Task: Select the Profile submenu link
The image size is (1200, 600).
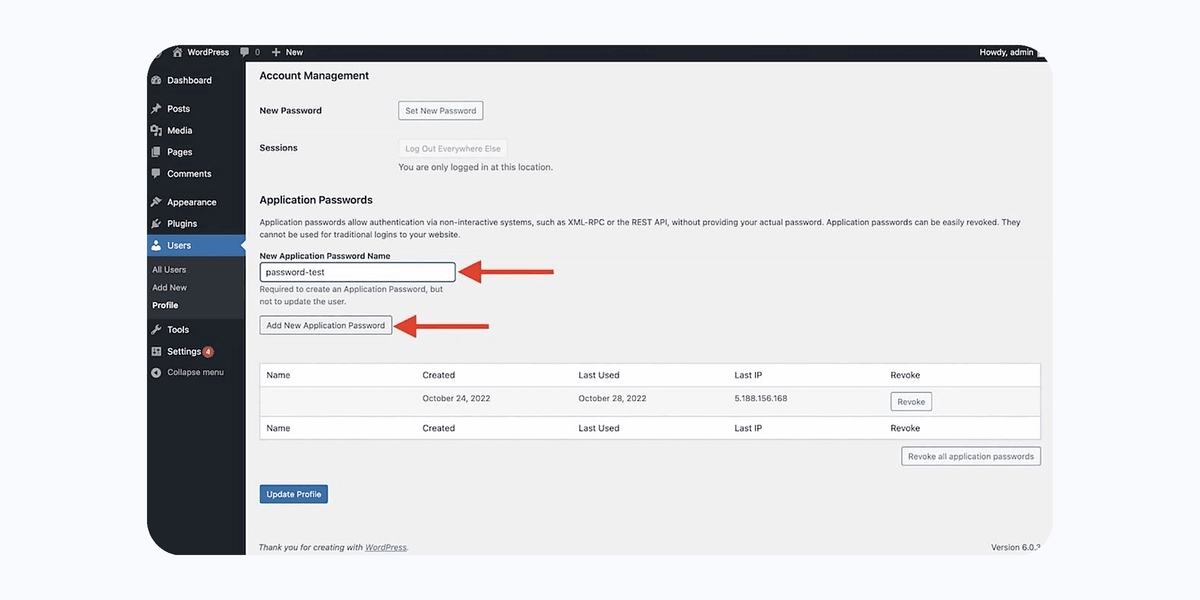Action: (165, 306)
